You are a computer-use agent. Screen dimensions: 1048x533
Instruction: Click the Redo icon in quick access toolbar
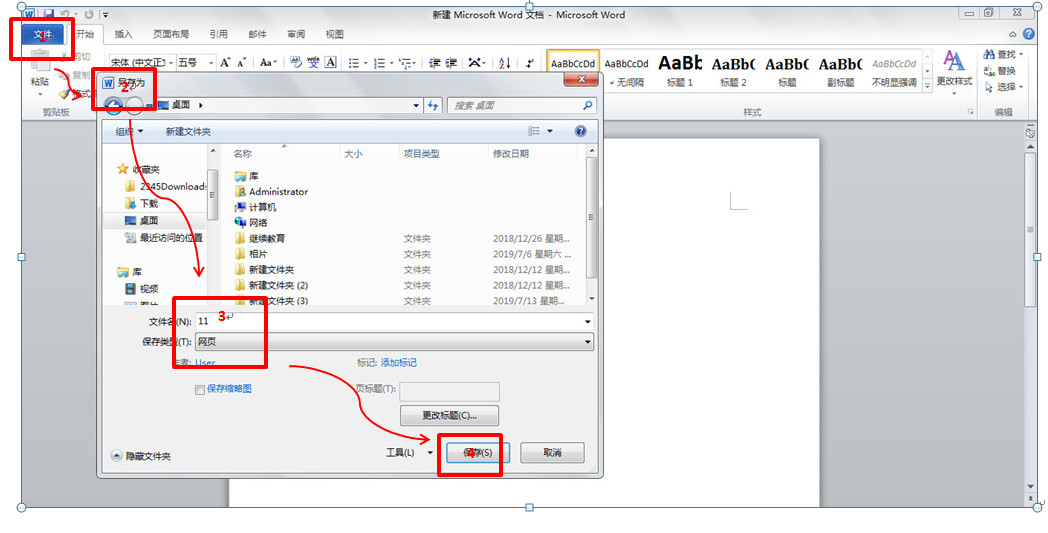89,13
